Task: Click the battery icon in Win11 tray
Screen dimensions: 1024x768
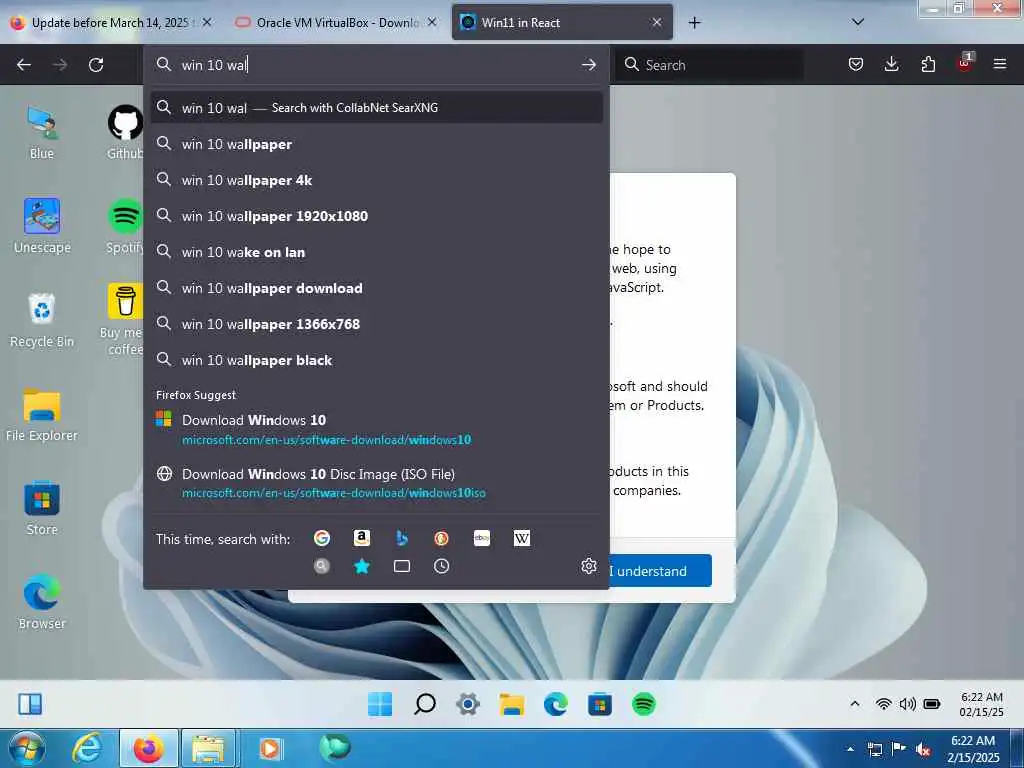Action: tap(932, 703)
